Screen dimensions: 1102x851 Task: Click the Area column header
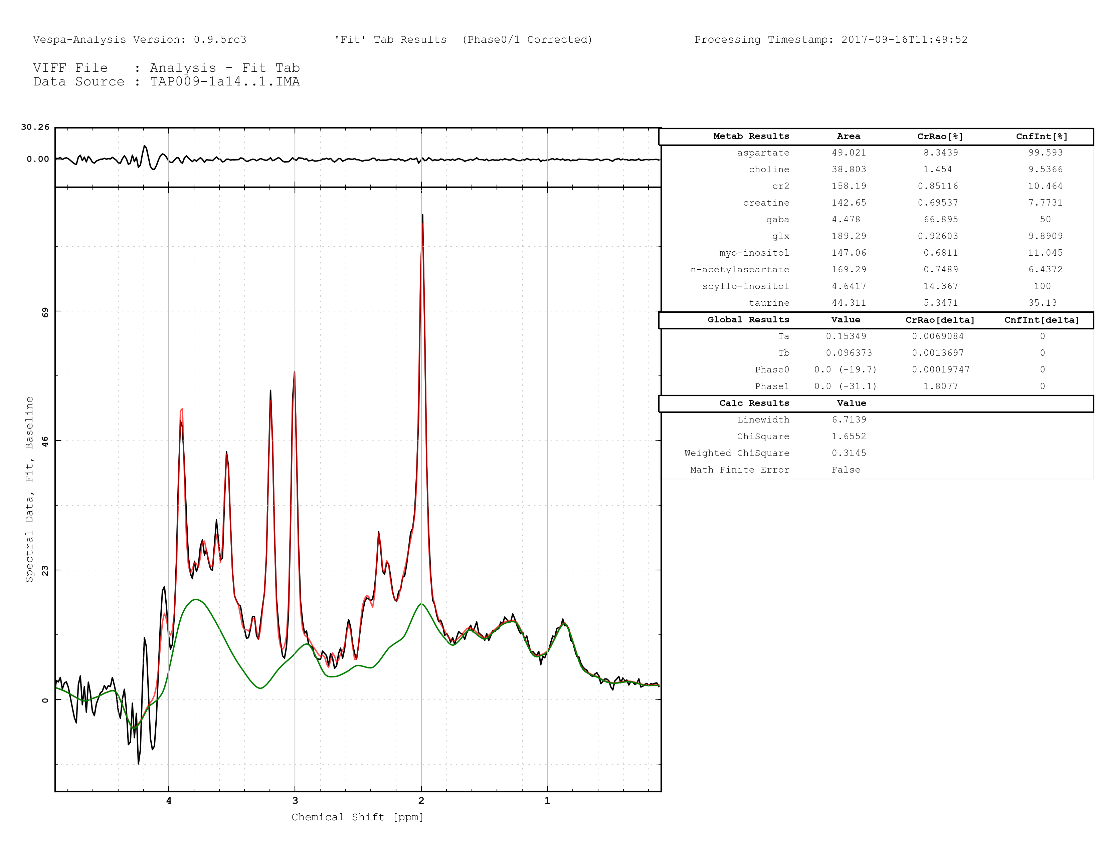846,137
